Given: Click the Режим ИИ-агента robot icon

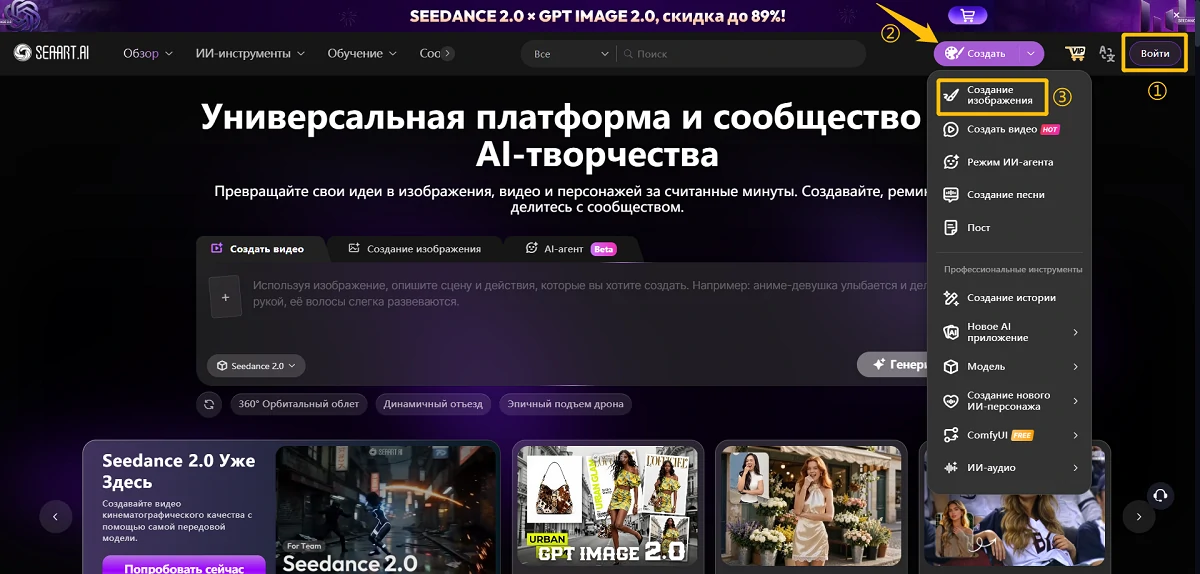Looking at the screenshot, I should 951,162.
